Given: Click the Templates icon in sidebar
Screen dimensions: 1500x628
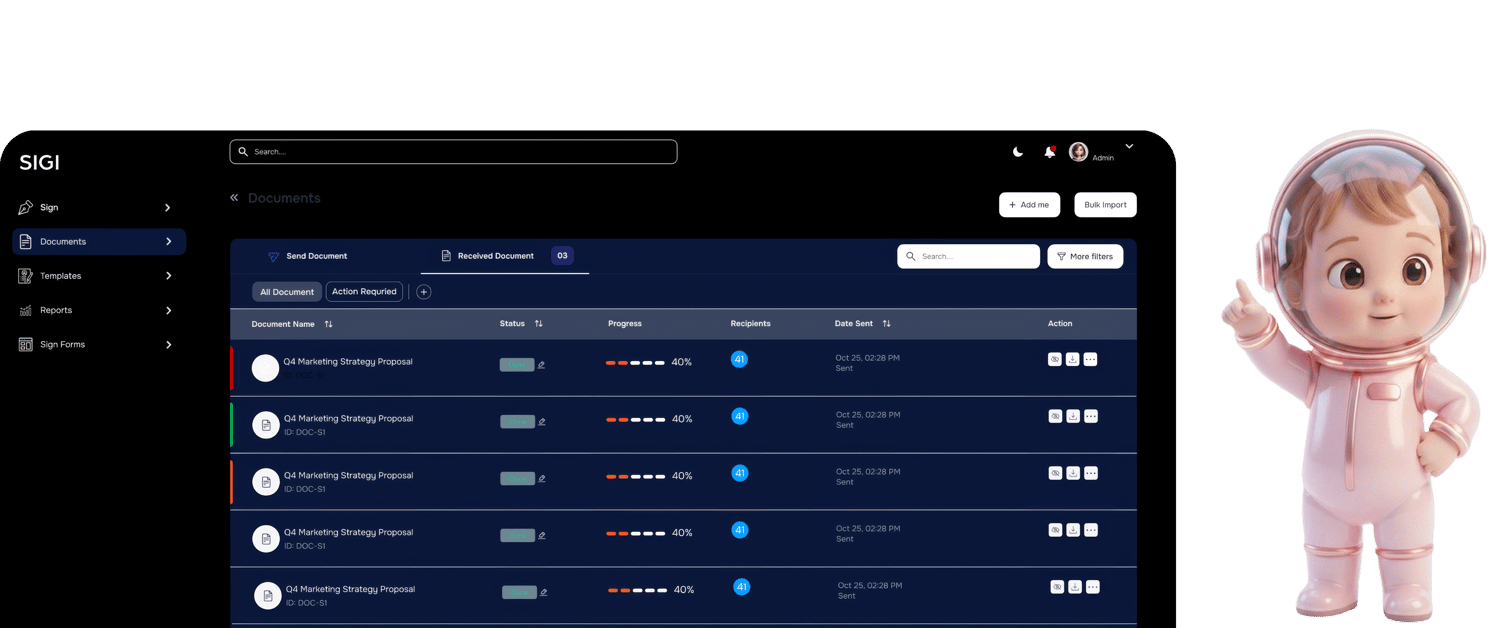Looking at the screenshot, I should (x=26, y=275).
